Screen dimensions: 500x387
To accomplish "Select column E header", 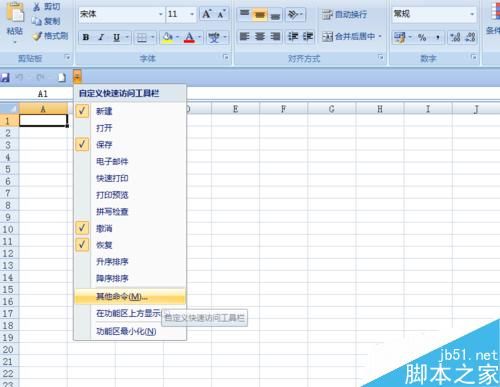I will 235,109.
